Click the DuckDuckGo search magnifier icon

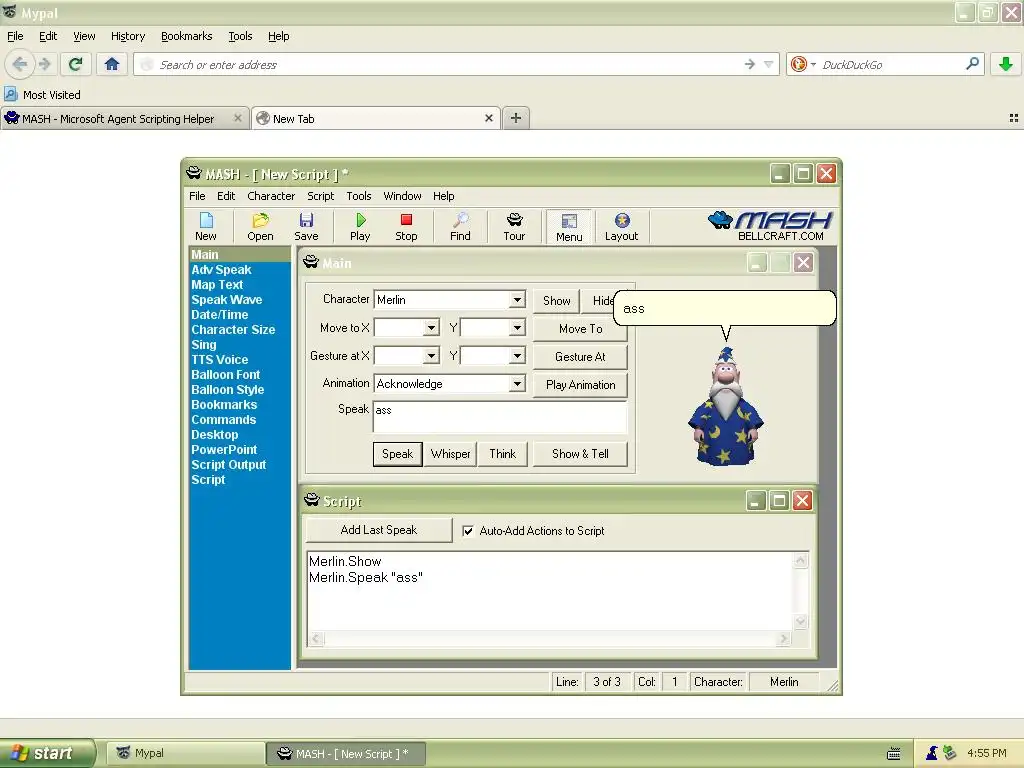coord(972,64)
